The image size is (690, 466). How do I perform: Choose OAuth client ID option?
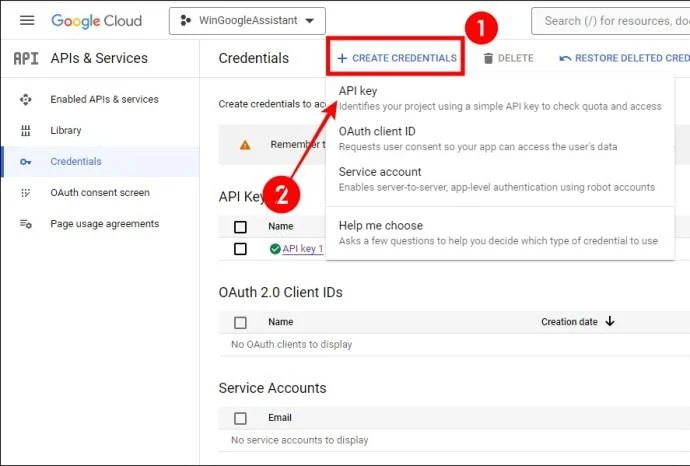pos(500,139)
